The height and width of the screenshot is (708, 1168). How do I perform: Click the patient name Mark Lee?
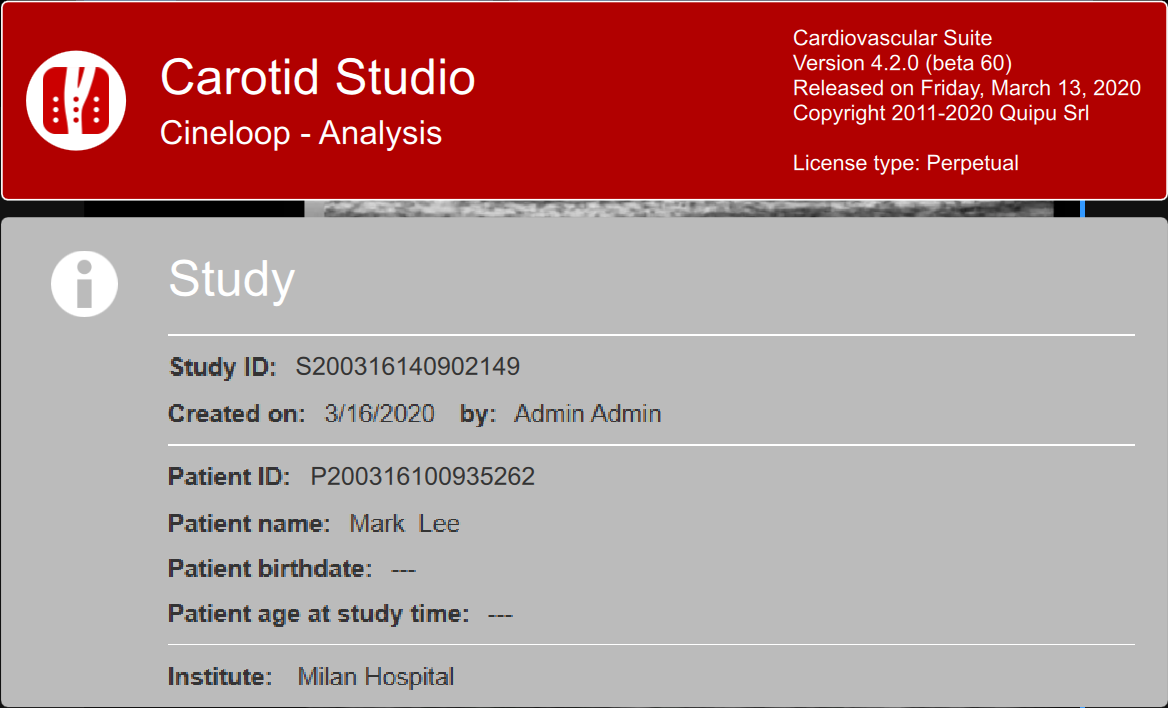(x=404, y=524)
